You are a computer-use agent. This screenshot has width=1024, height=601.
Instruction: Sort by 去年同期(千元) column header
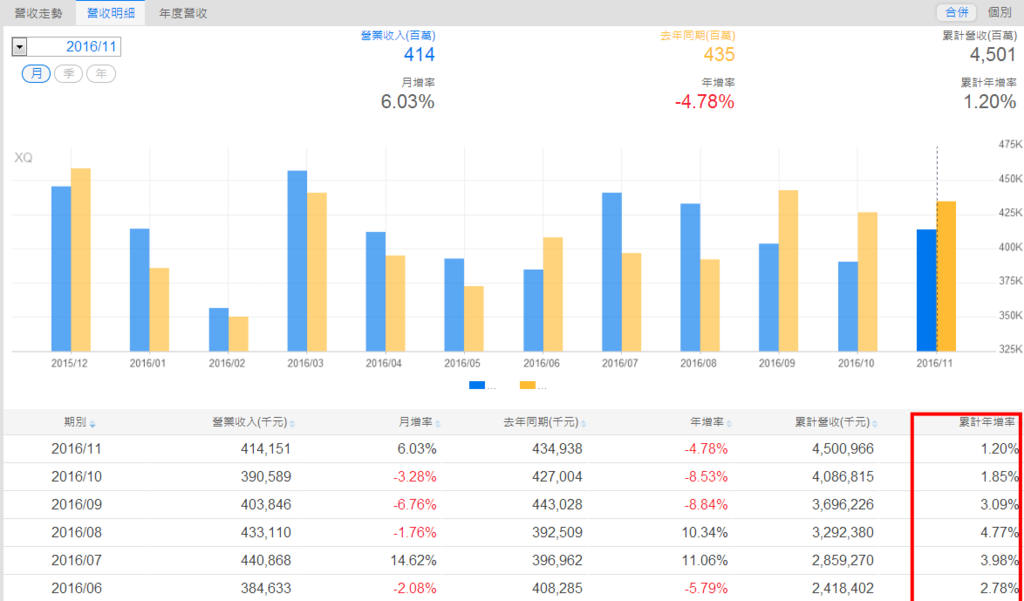point(545,423)
